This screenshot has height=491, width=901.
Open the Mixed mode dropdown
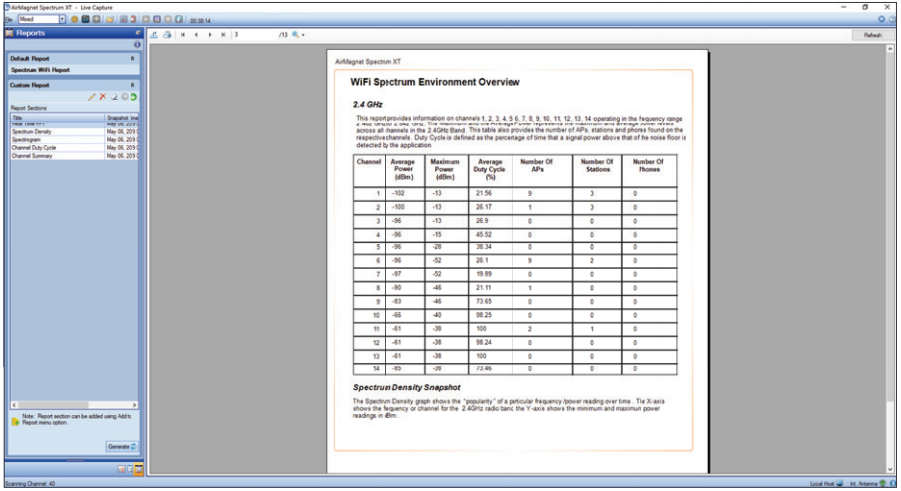pyautogui.click(x=62, y=19)
